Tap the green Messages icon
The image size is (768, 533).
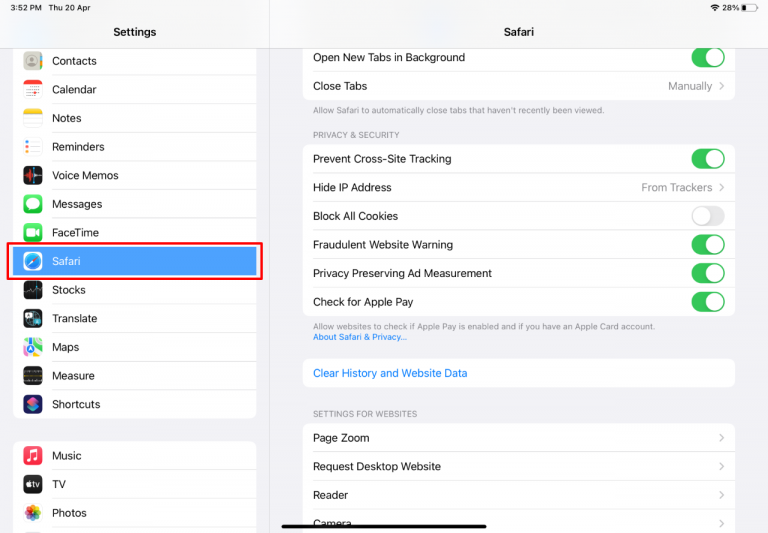(33, 204)
